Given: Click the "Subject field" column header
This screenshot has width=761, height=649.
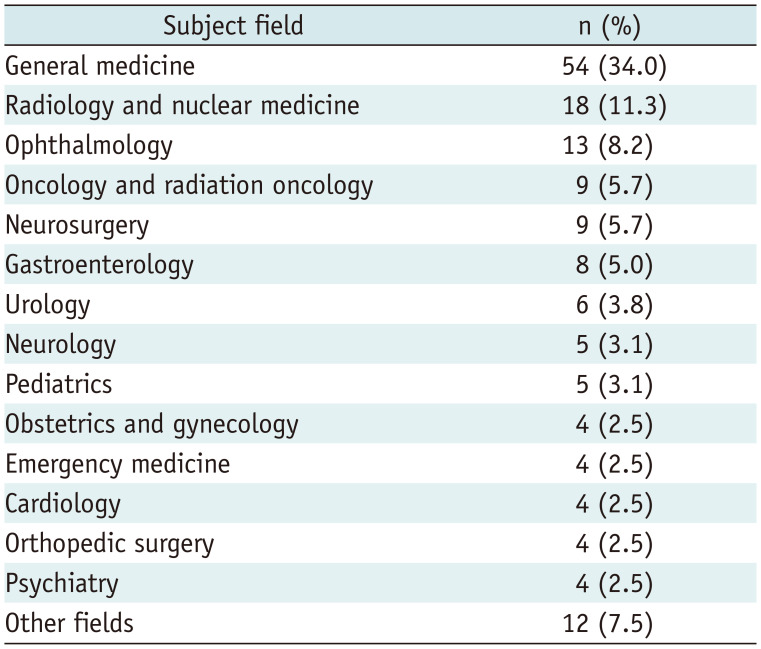Looking at the screenshot, I should (233, 26).
